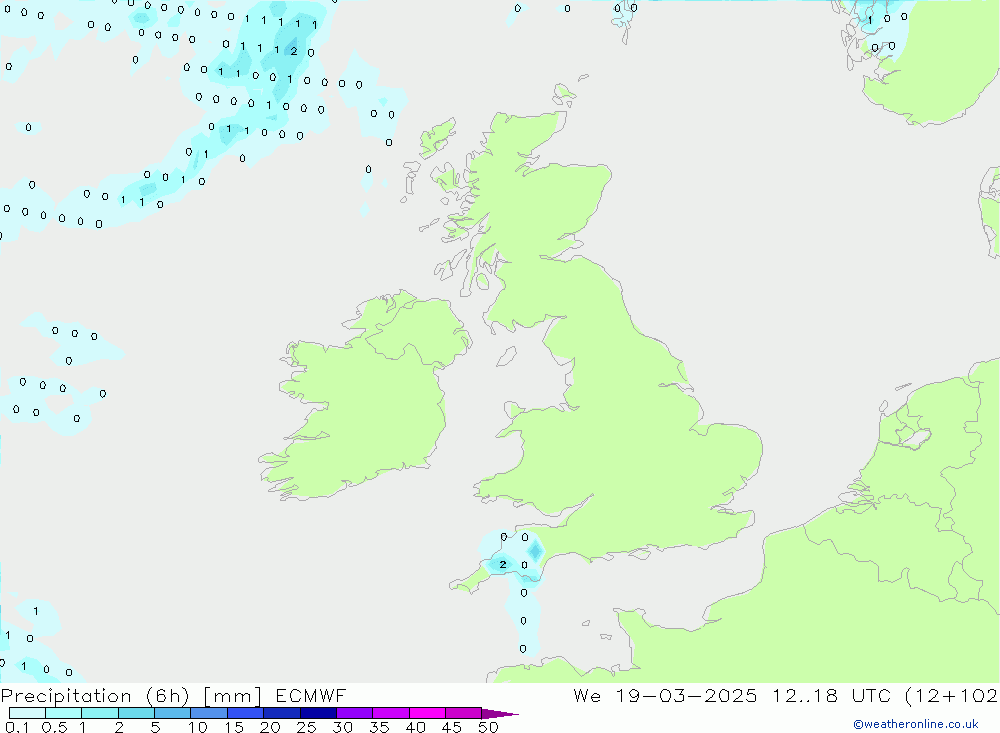
Task: Click the '2' precipitation value over Cornwall
Action: click(x=503, y=565)
